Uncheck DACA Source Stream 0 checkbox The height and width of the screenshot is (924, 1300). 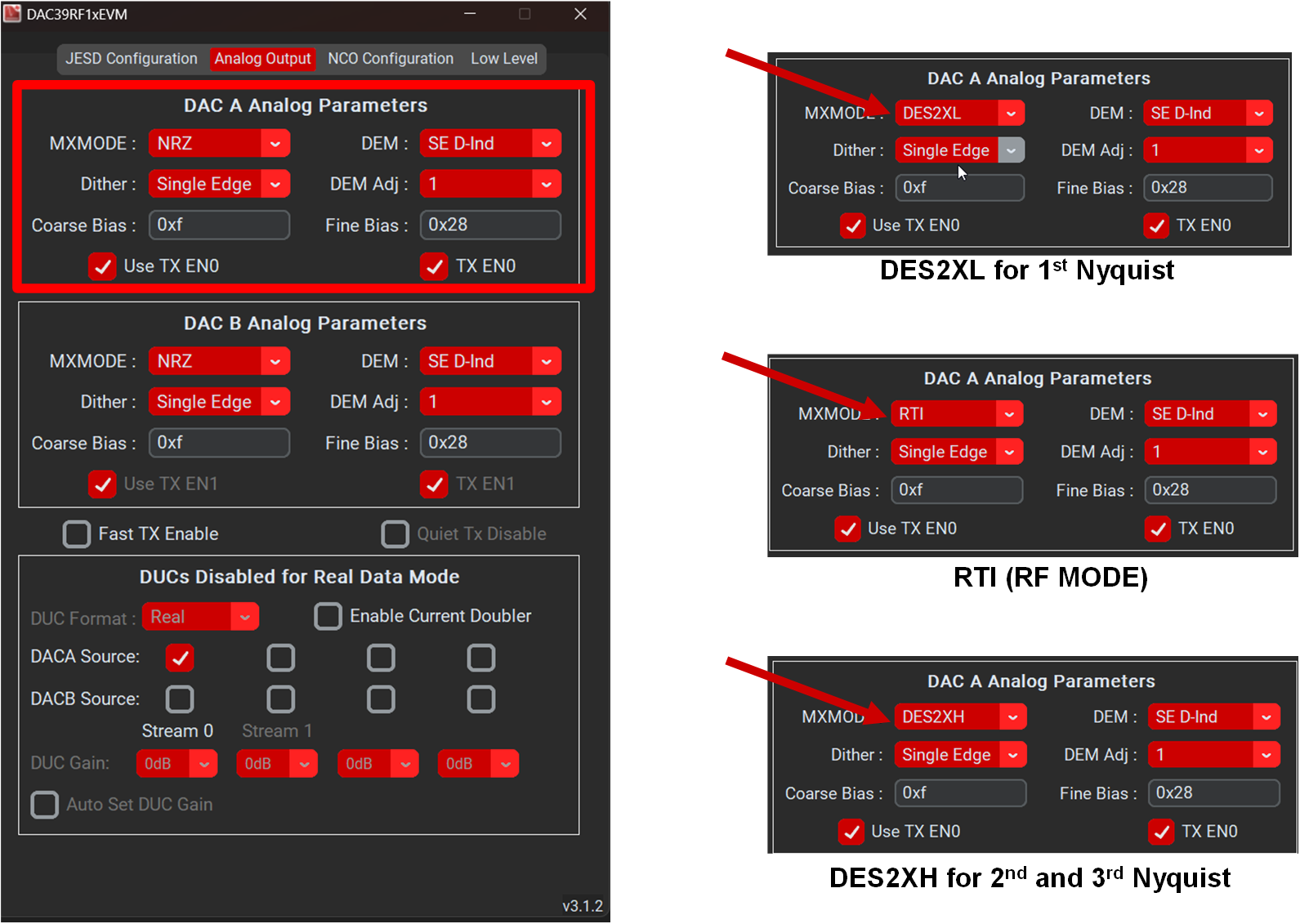click(180, 658)
